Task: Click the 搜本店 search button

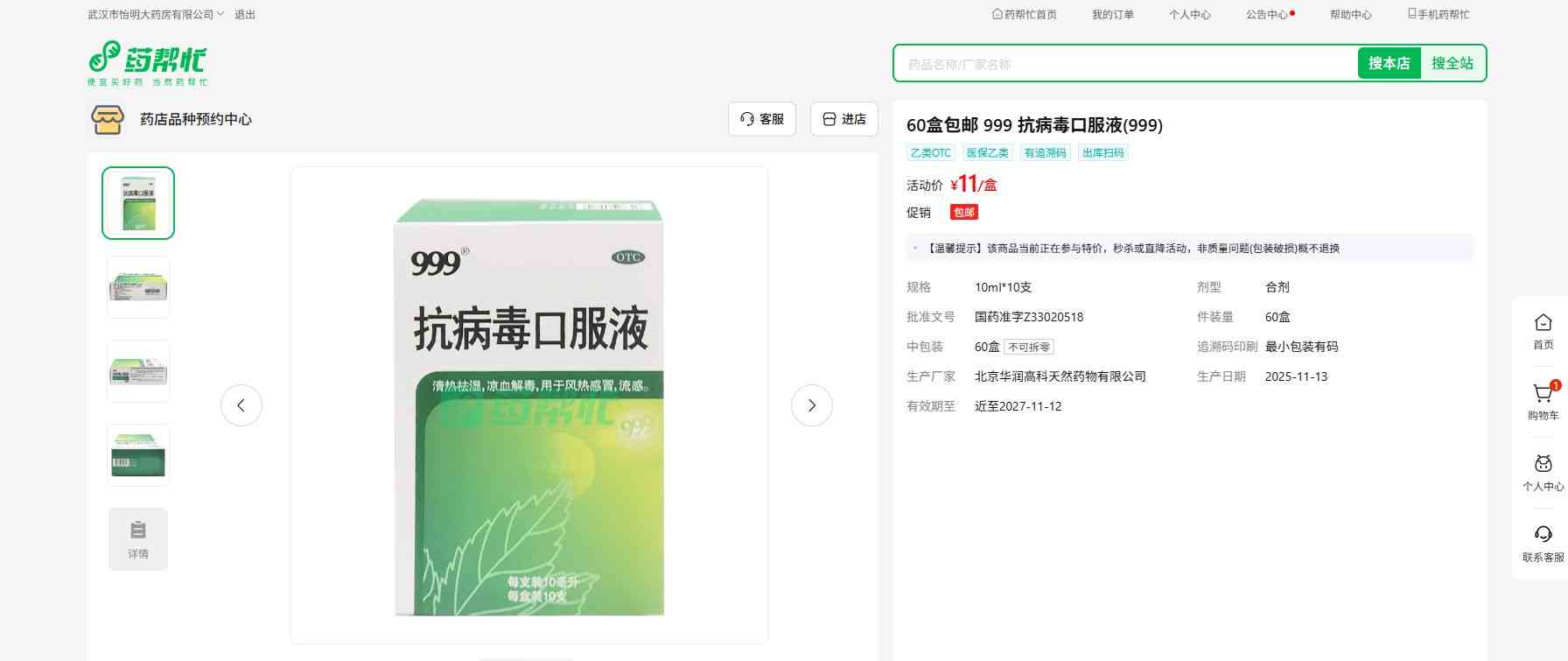Action: (x=1389, y=63)
